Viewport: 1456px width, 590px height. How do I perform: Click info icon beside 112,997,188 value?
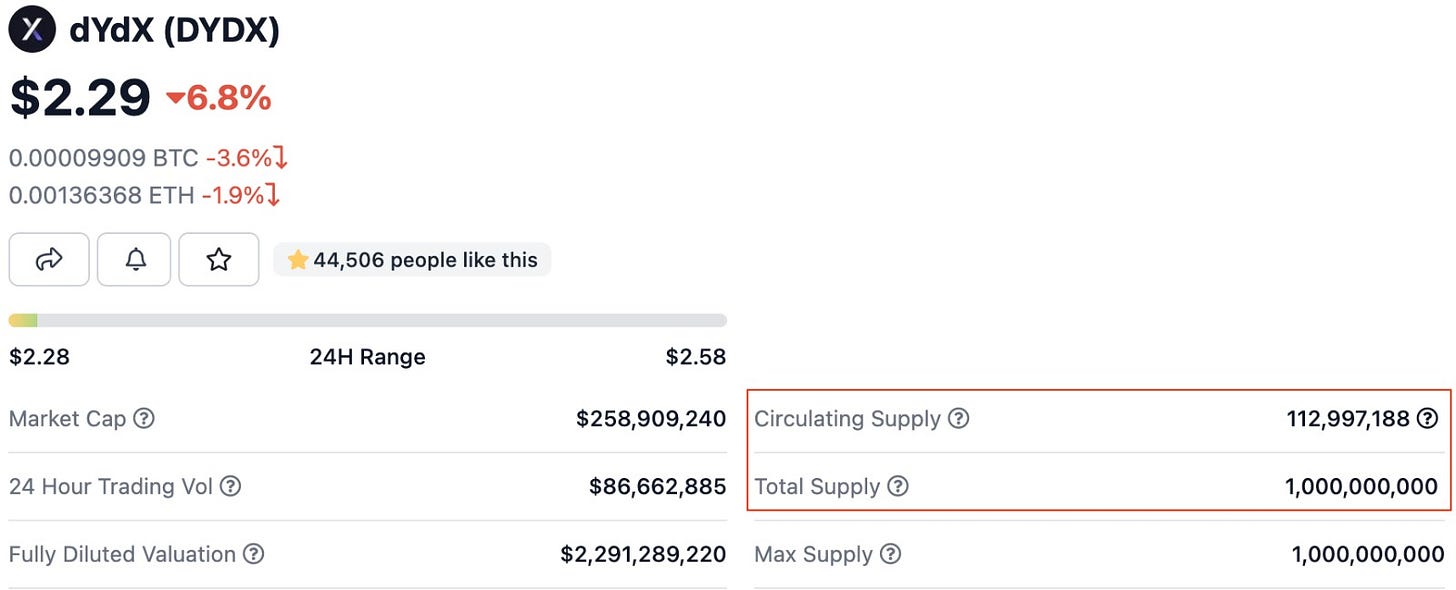point(1428,419)
